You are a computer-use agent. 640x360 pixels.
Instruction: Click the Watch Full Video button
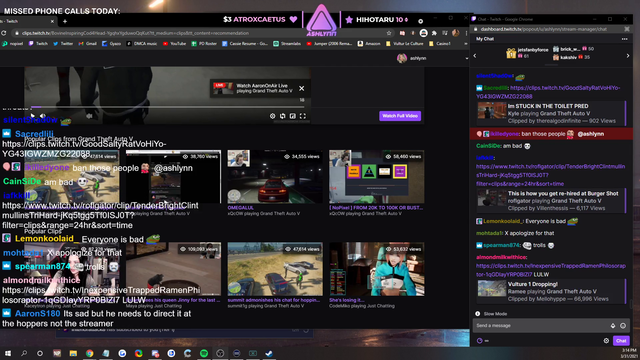(400, 116)
